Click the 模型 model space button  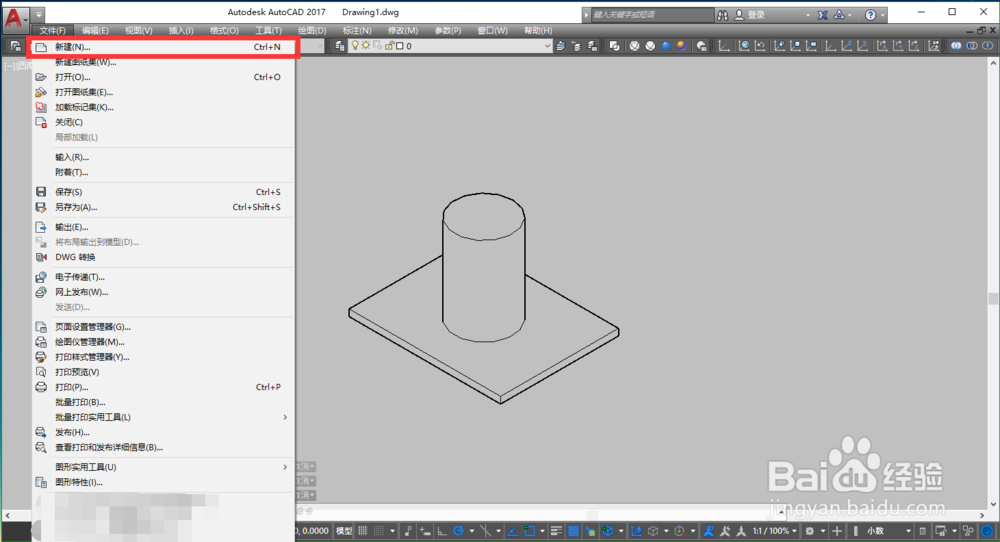coord(344,531)
